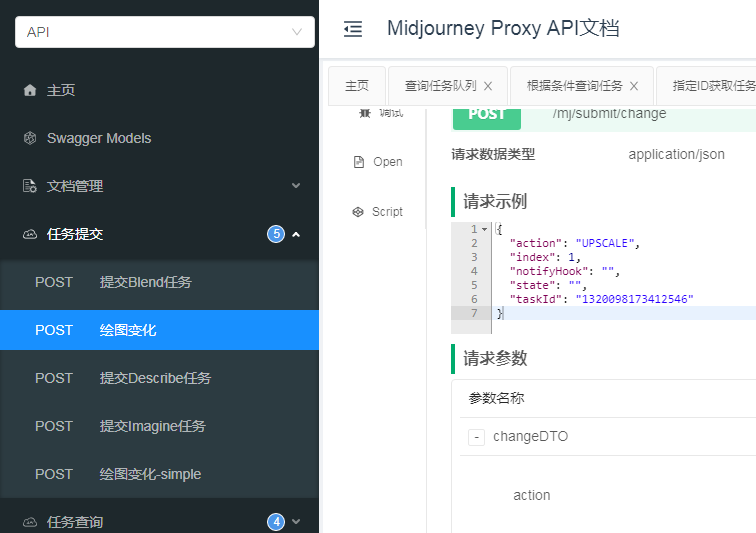Select the 绘图变化 POST entry

[159, 330]
